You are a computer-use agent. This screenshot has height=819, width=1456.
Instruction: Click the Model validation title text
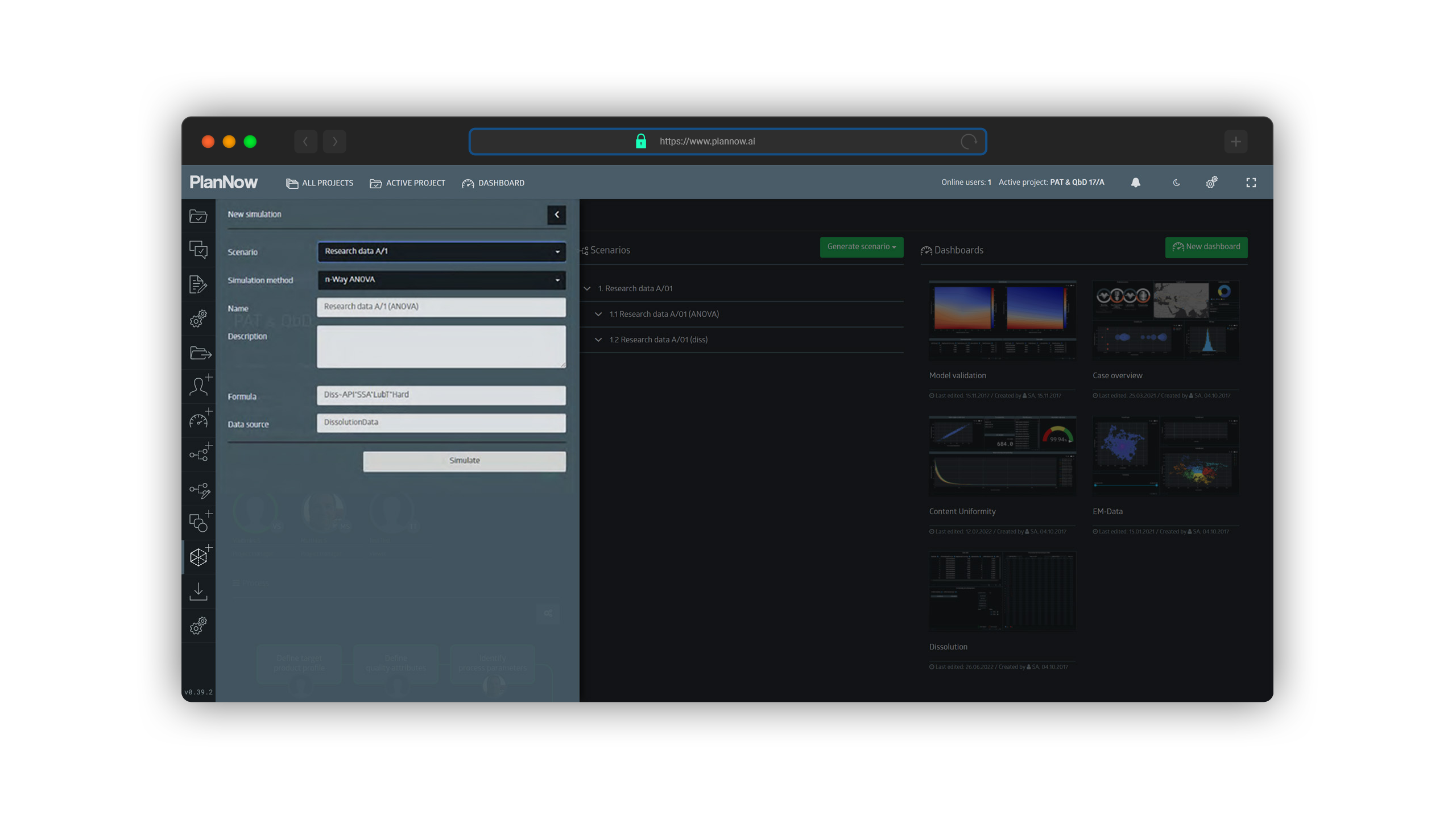[957, 376]
